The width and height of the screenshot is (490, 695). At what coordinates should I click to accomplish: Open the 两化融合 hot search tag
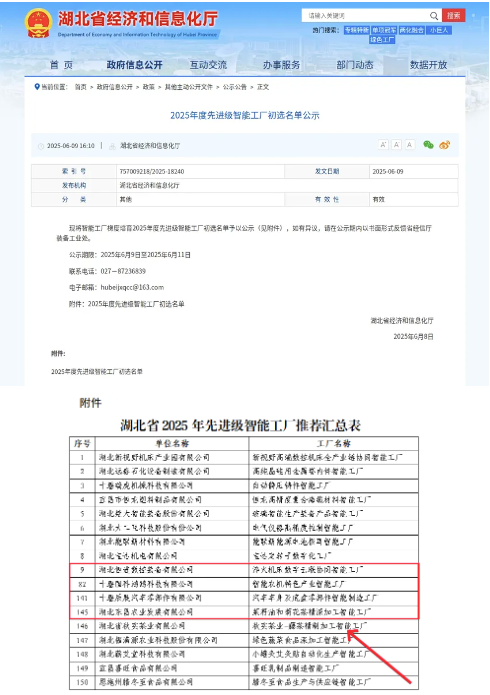click(412, 30)
